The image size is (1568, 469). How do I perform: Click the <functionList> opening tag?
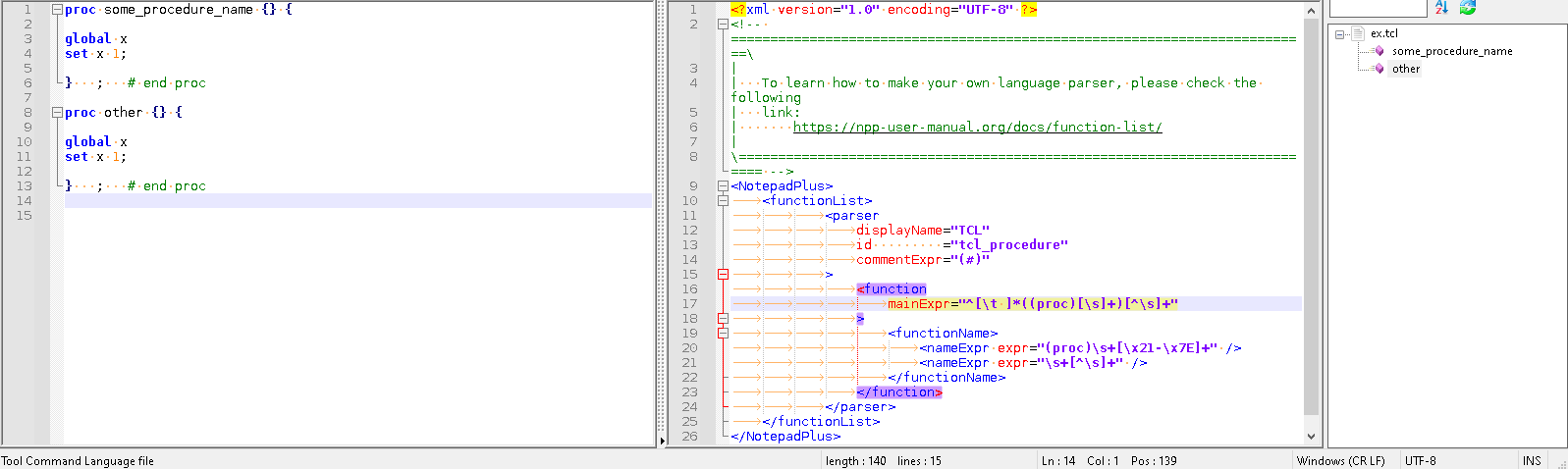click(817, 201)
